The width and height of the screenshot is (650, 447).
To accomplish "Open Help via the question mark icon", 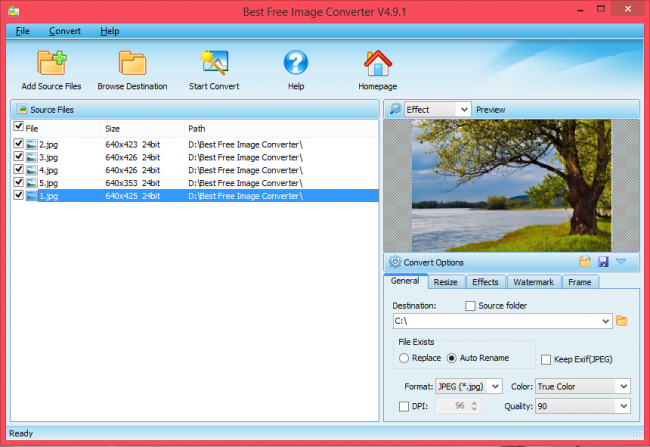I will pos(296,63).
